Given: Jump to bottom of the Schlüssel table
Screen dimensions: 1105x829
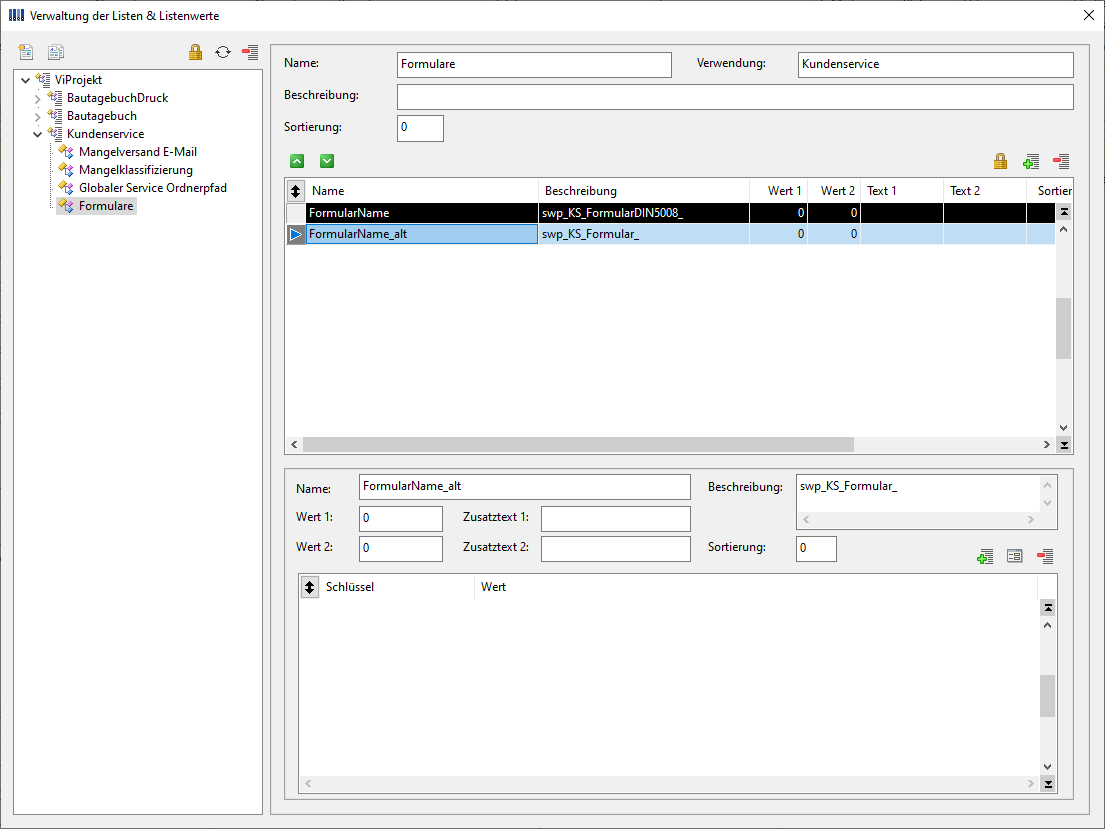Looking at the screenshot, I should click(x=1048, y=784).
